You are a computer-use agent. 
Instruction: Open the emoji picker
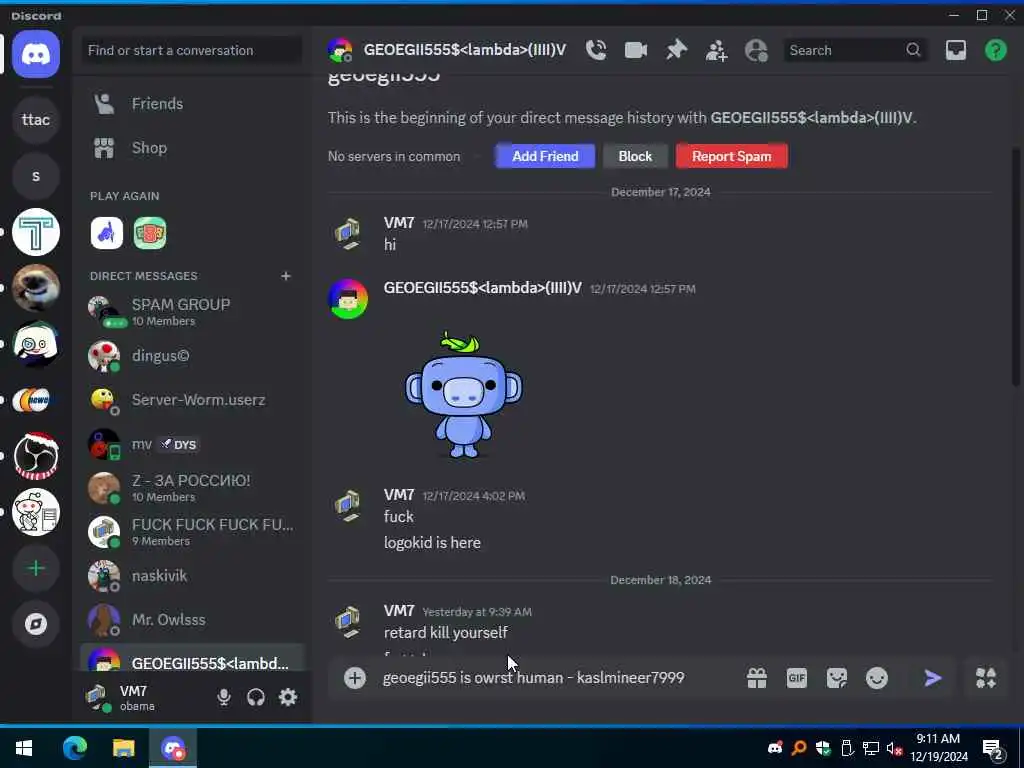876,678
